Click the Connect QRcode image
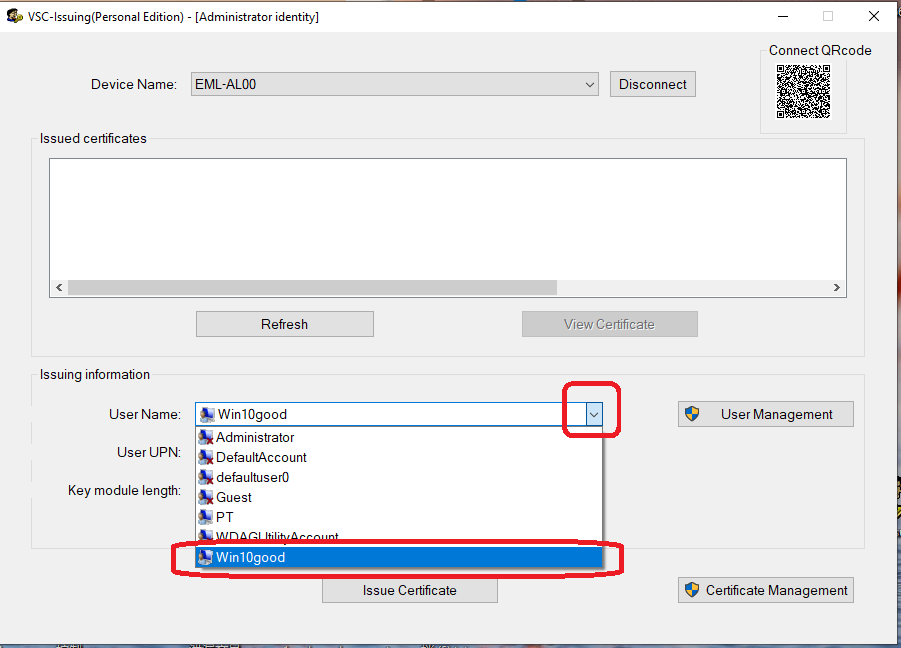 point(803,92)
